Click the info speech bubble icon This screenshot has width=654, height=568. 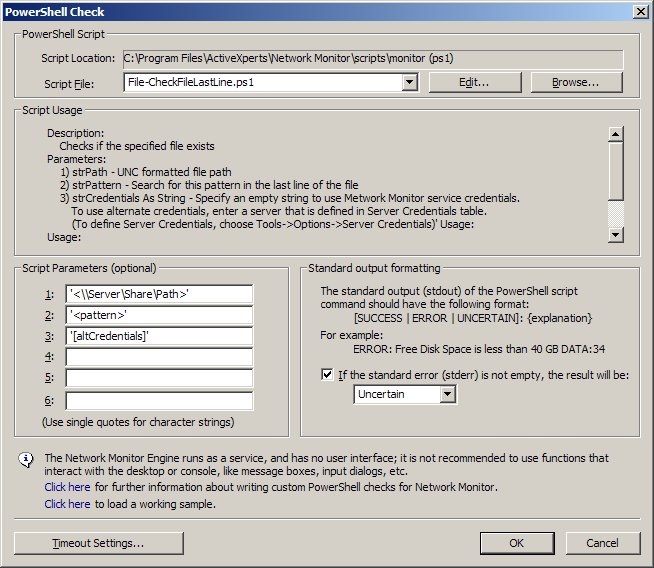pyautogui.click(x=26, y=460)
